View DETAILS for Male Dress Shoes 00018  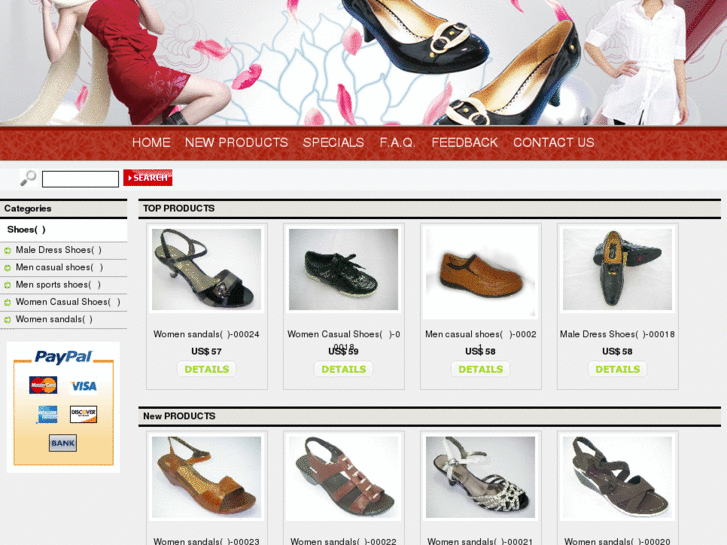[618, 369]
